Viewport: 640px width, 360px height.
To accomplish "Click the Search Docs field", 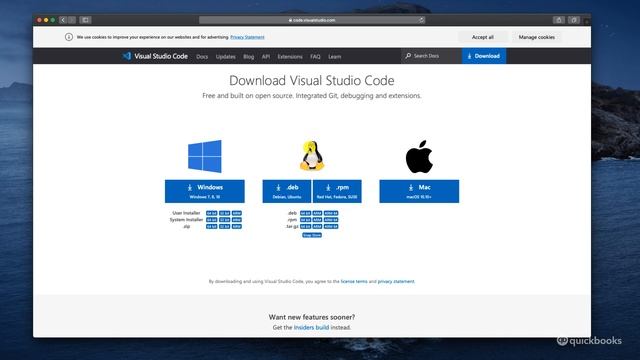I will [431, 56].
